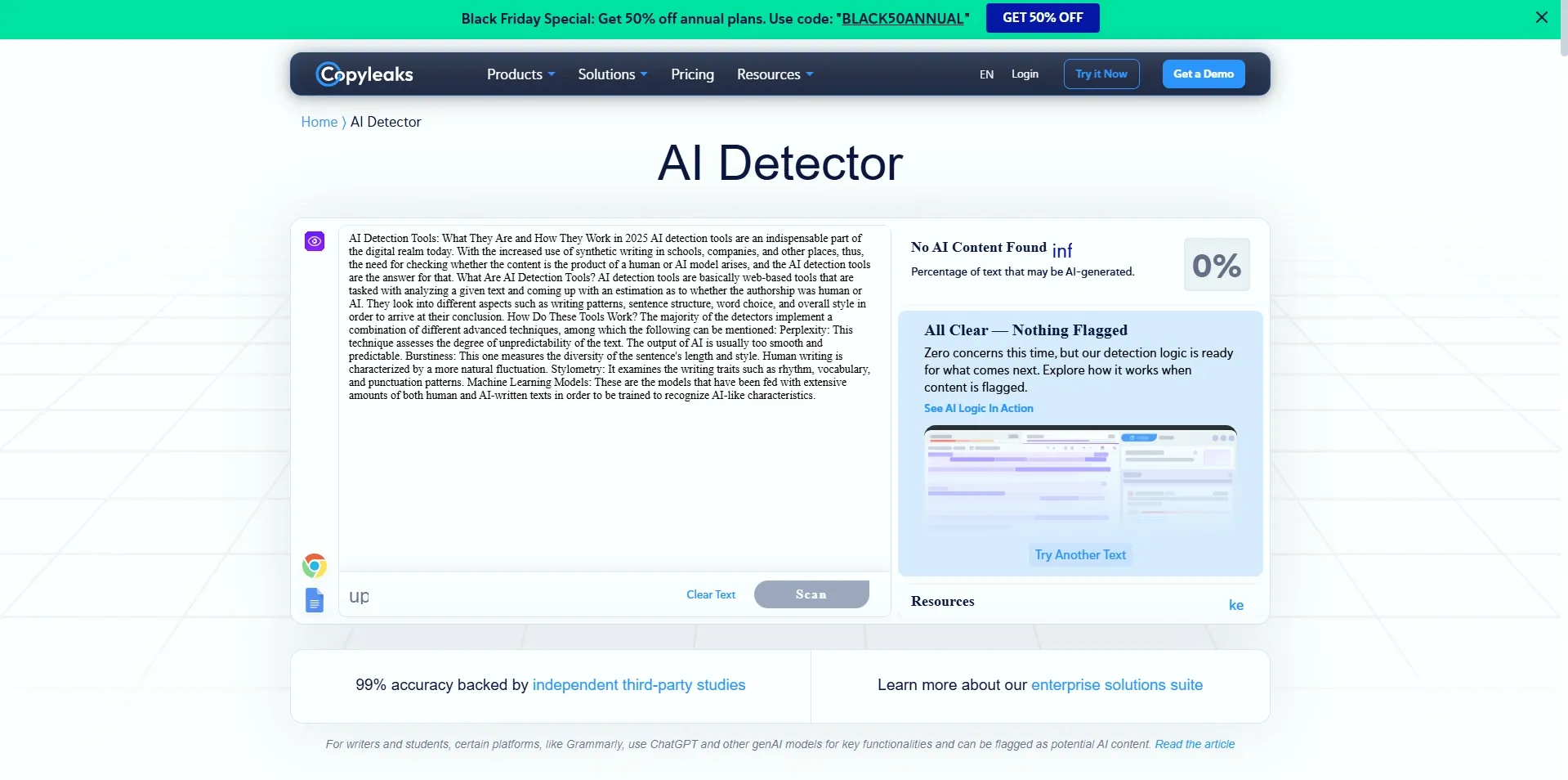1568x780 pixels.
Task: Click the Chrome extension icon
Action: pos(315,565)
